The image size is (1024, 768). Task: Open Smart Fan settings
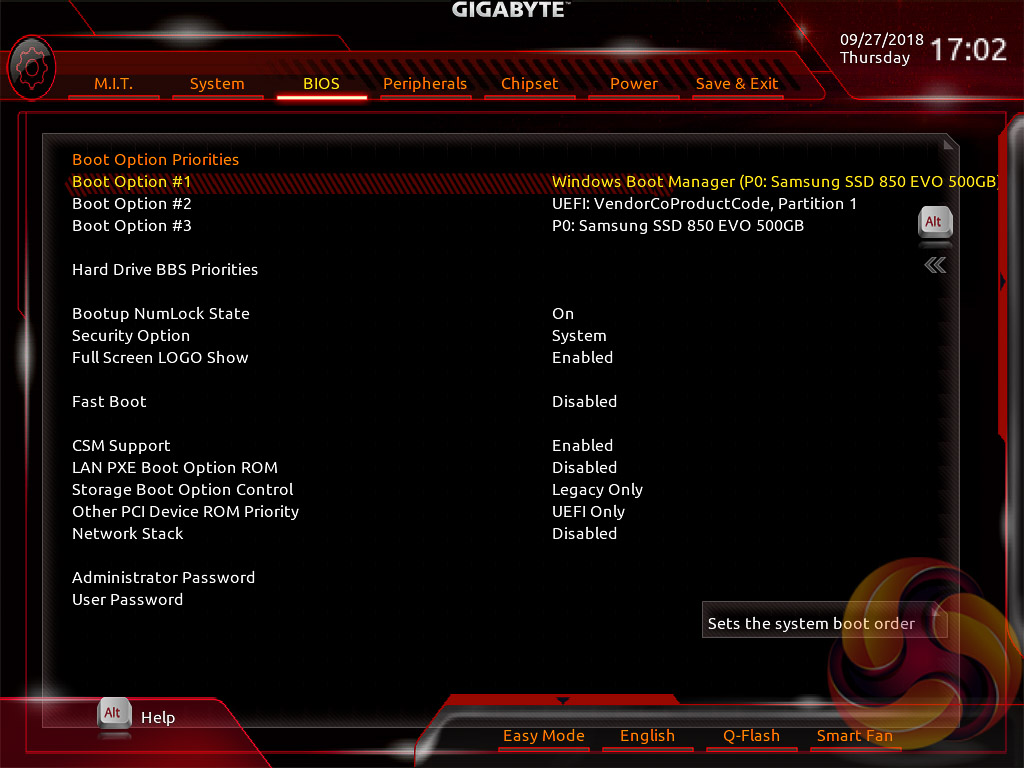pos(854,736)
